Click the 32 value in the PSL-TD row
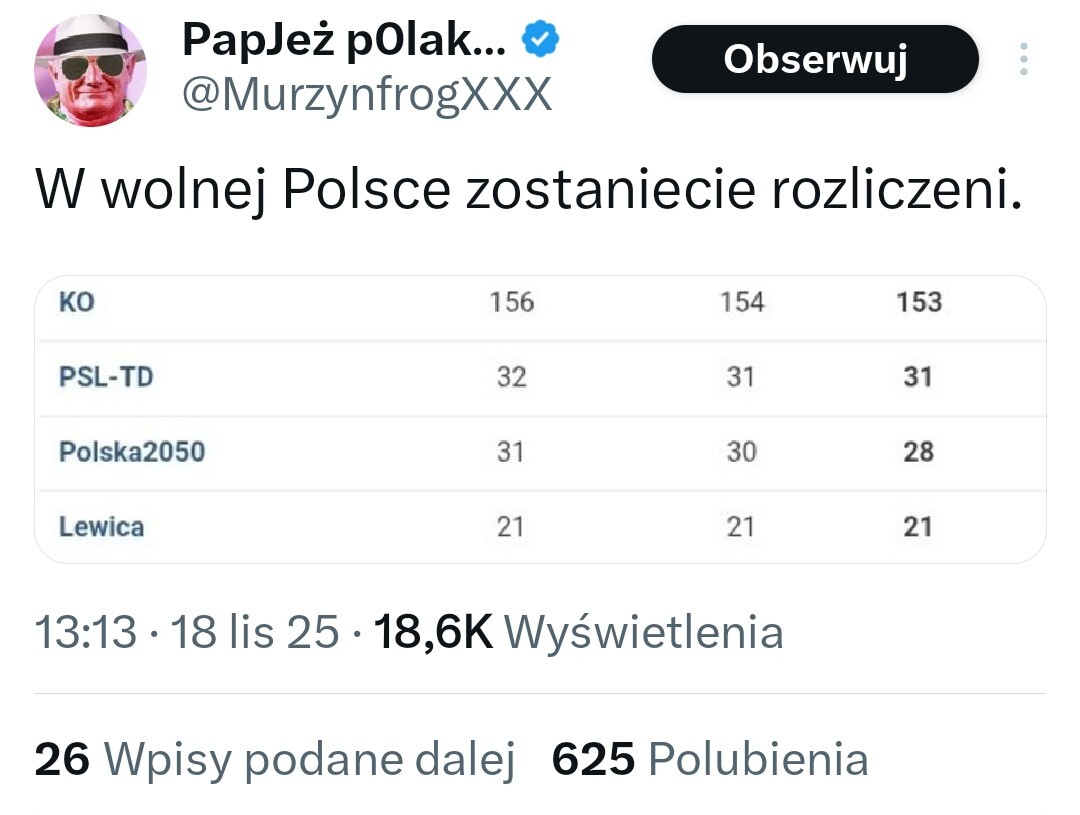1080x815 pixels. click(x=511, y=378)
